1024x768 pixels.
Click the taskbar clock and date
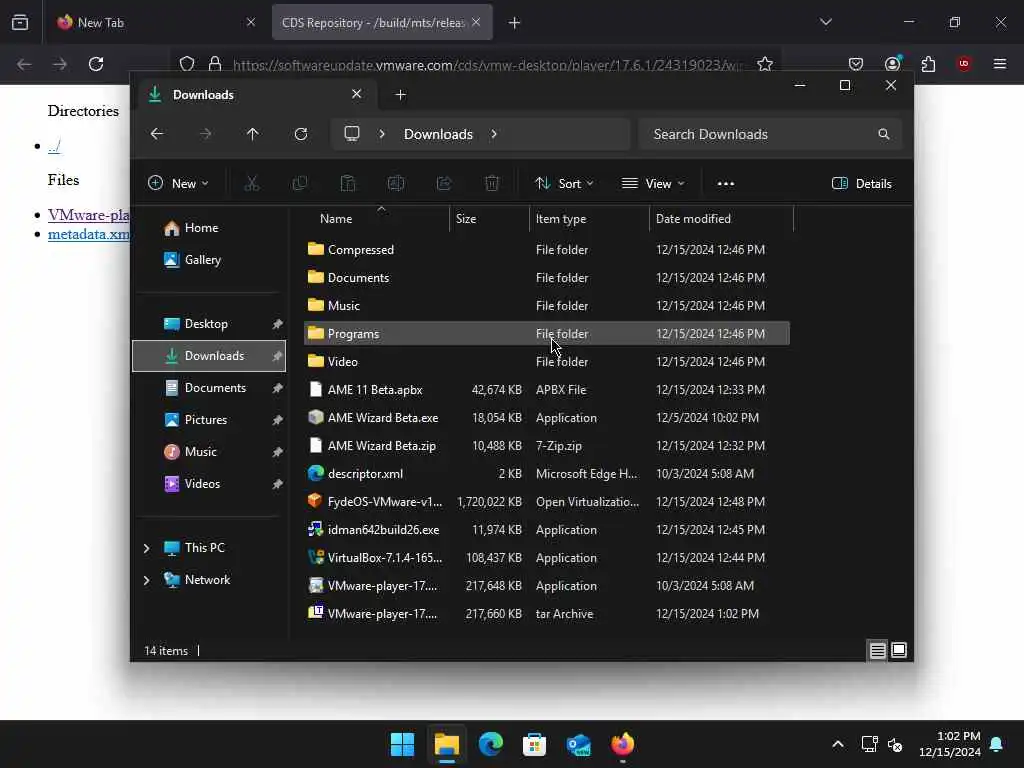(950, 744)
